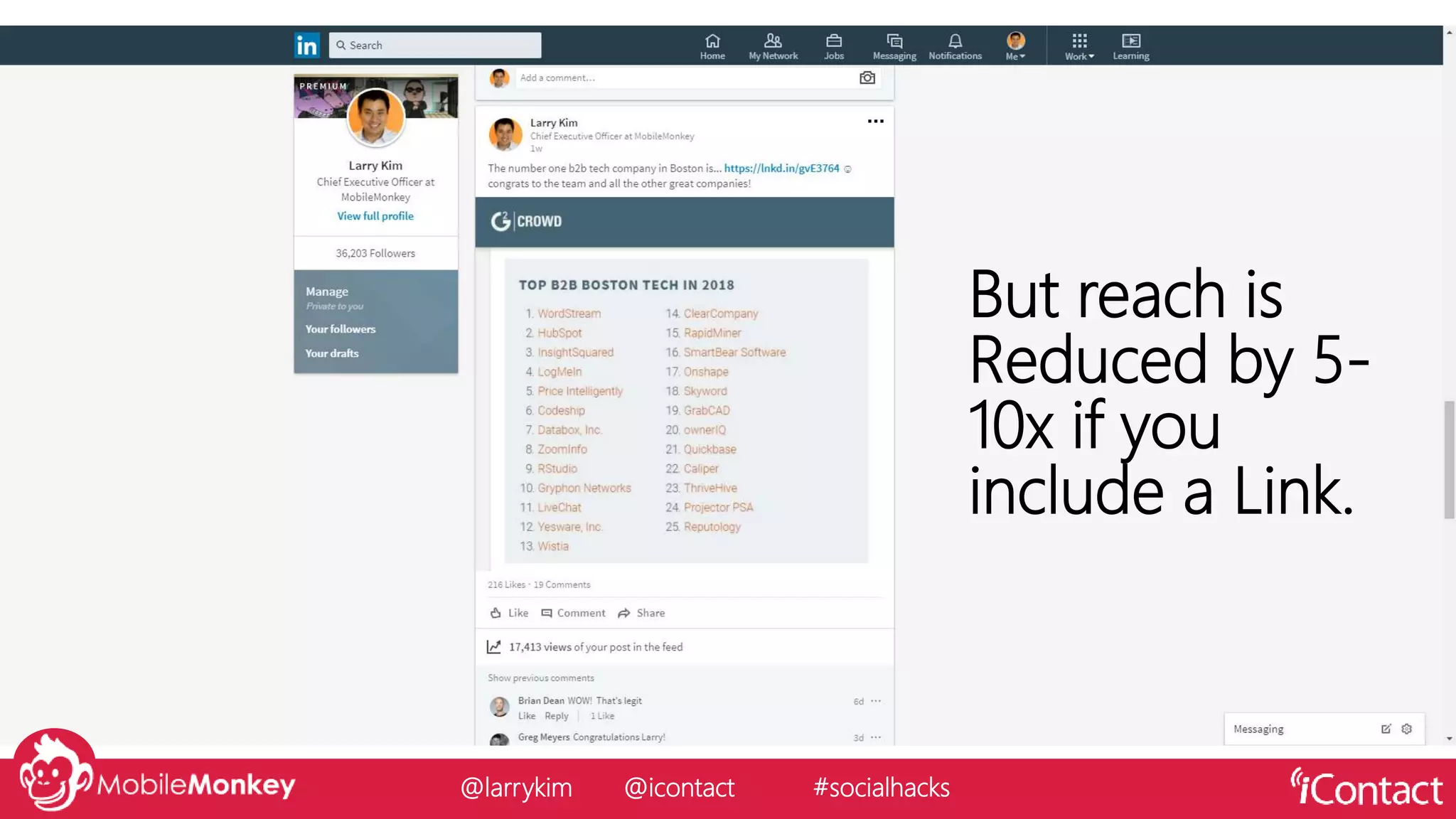Open options for Brian Dean's comment
Viewport: 1456px width, 819px height.
[x=876, y=701]
